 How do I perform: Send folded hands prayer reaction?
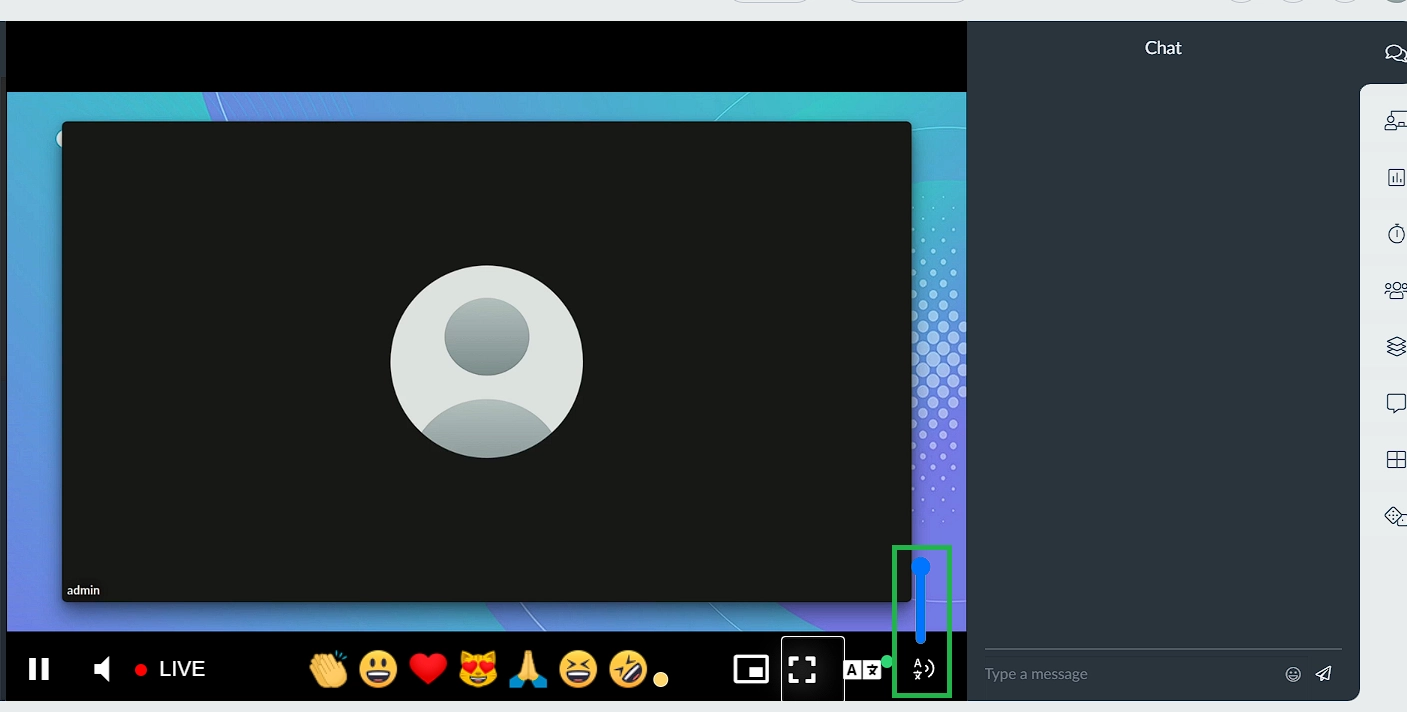coord(528,669)
